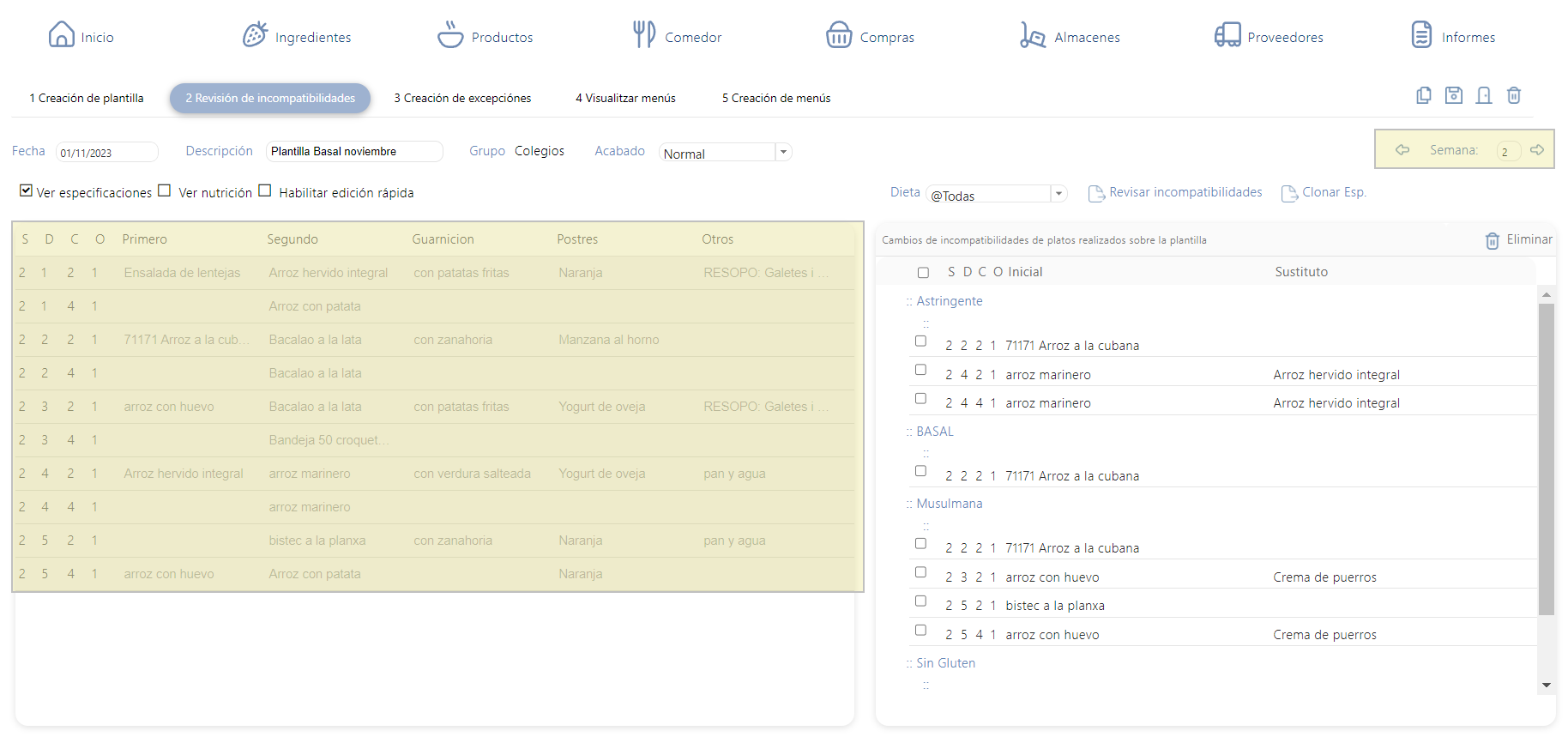Open the 4 Visualitzar menús tab
Viewport: 1568px width, 737px height.
625,99
